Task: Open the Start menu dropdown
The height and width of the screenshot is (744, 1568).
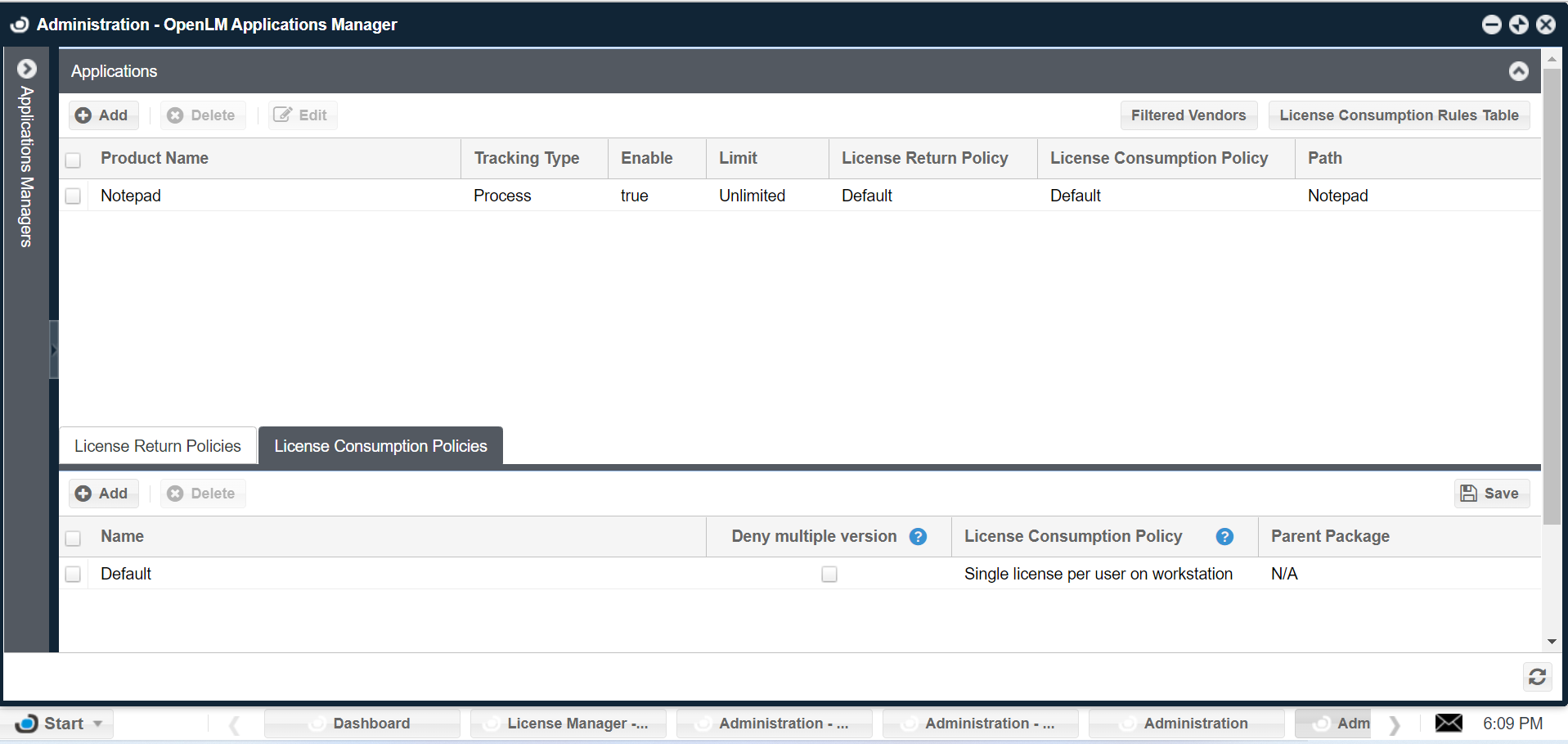Action: click(x=62, y=724)
